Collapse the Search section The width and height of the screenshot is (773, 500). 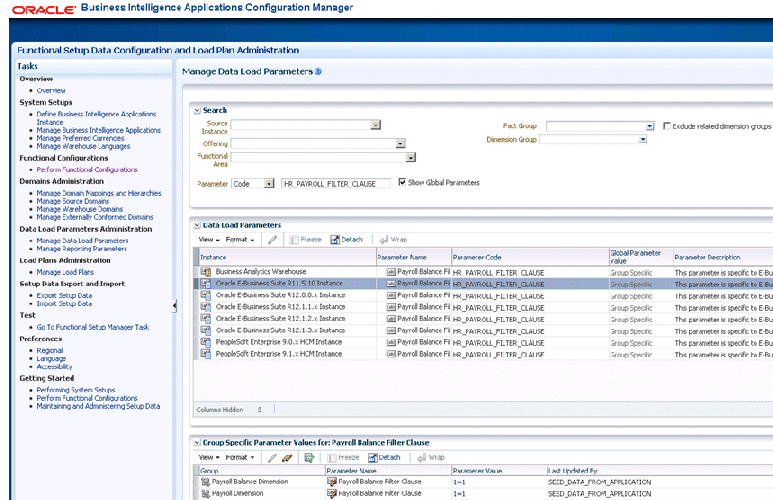pos(197,110)
